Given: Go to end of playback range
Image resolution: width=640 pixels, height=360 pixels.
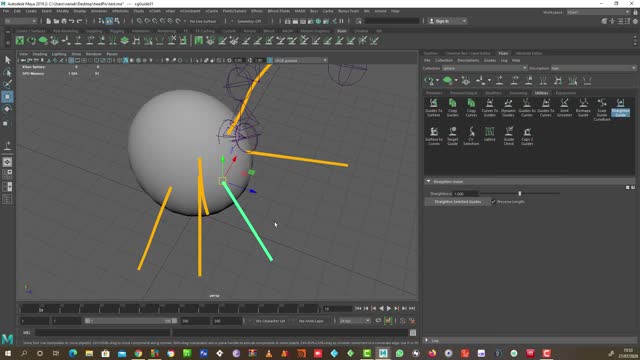Looking at the screenshot, I should tap(412, 309).
